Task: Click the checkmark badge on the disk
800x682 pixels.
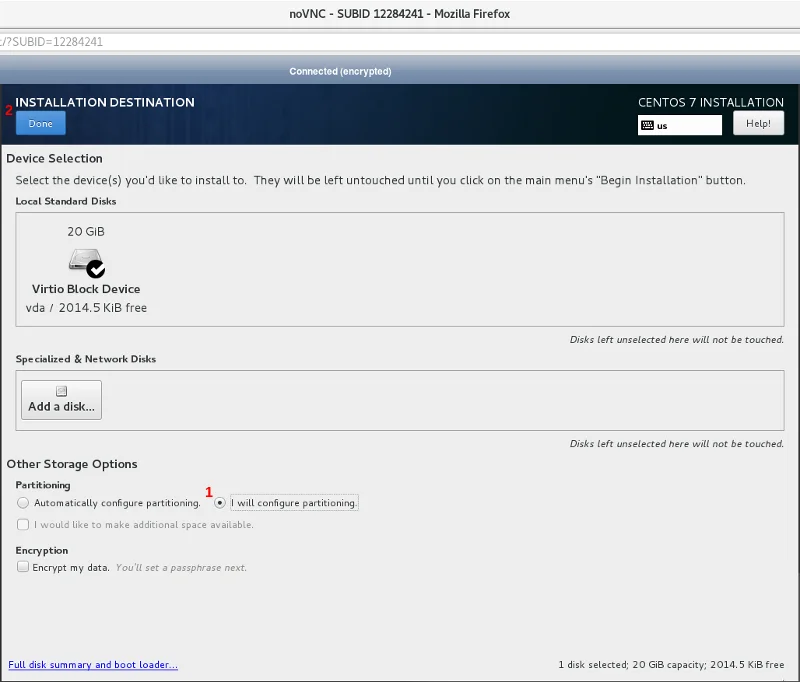Action: [96, 269]
